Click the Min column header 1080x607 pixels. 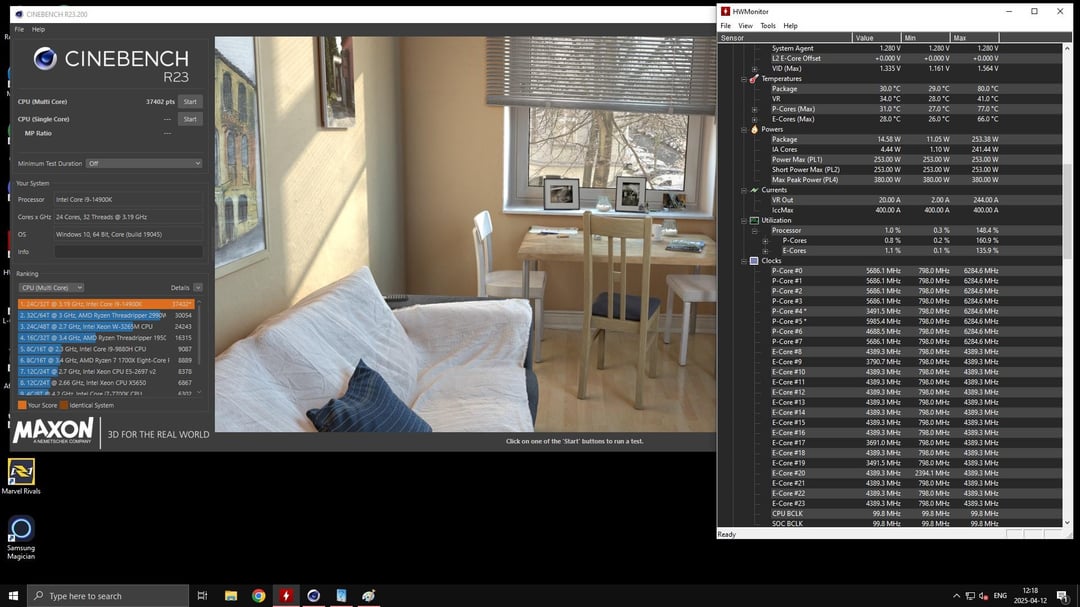pos(925,38)
